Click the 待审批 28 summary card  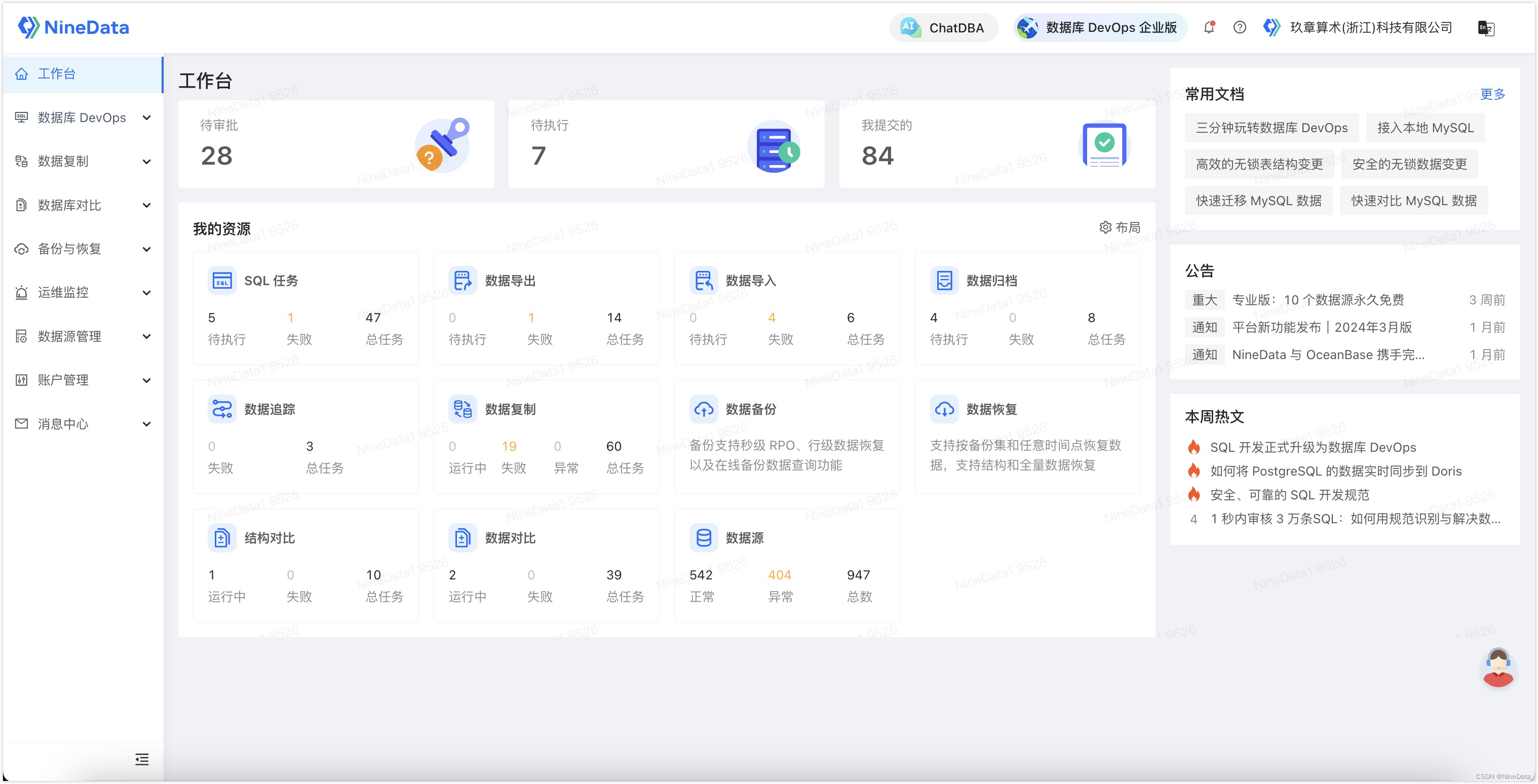335,144
